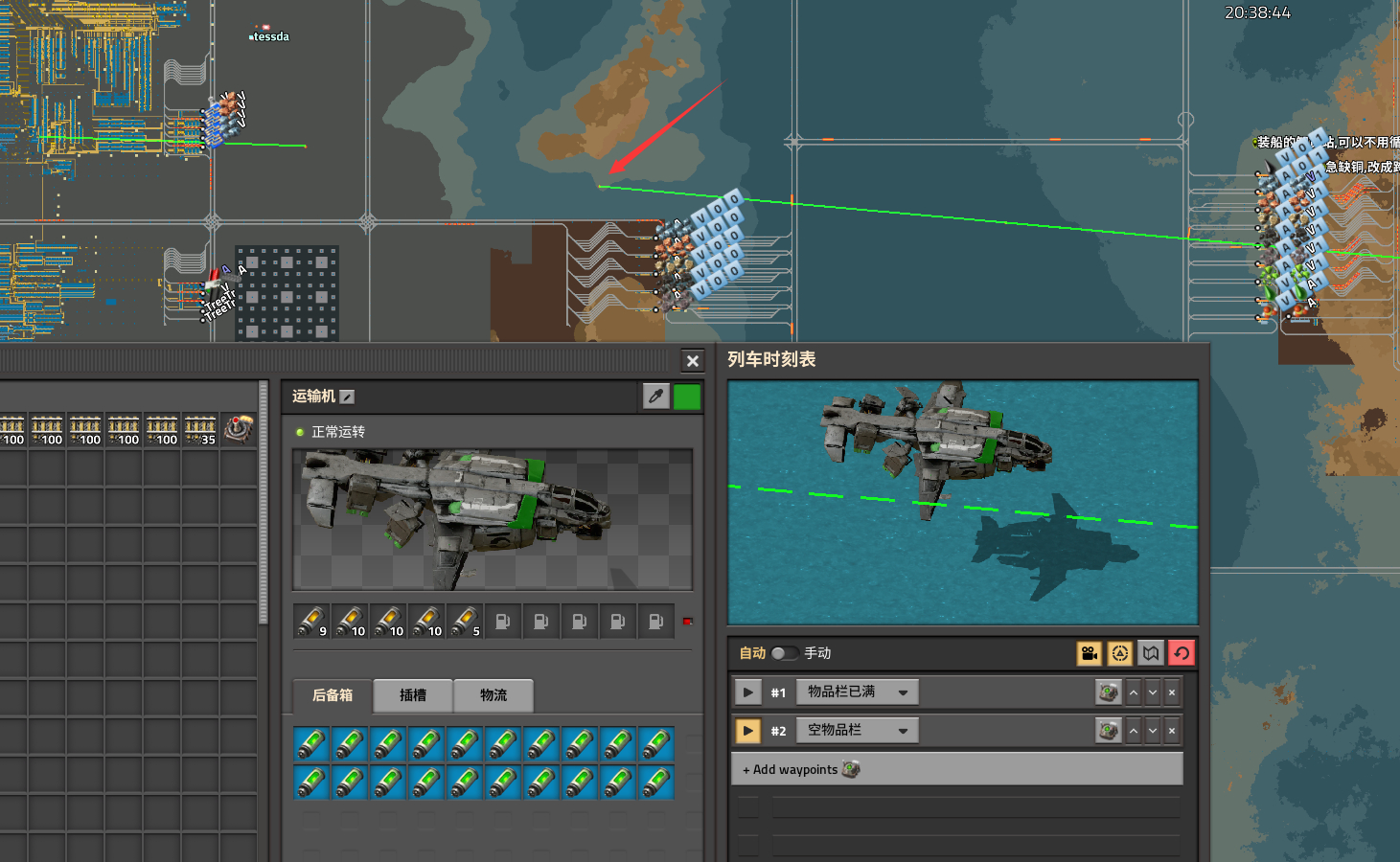Select the fuel slot holding 5 rocket fuel
The image size is (1400, 862).
click(465, 622)
